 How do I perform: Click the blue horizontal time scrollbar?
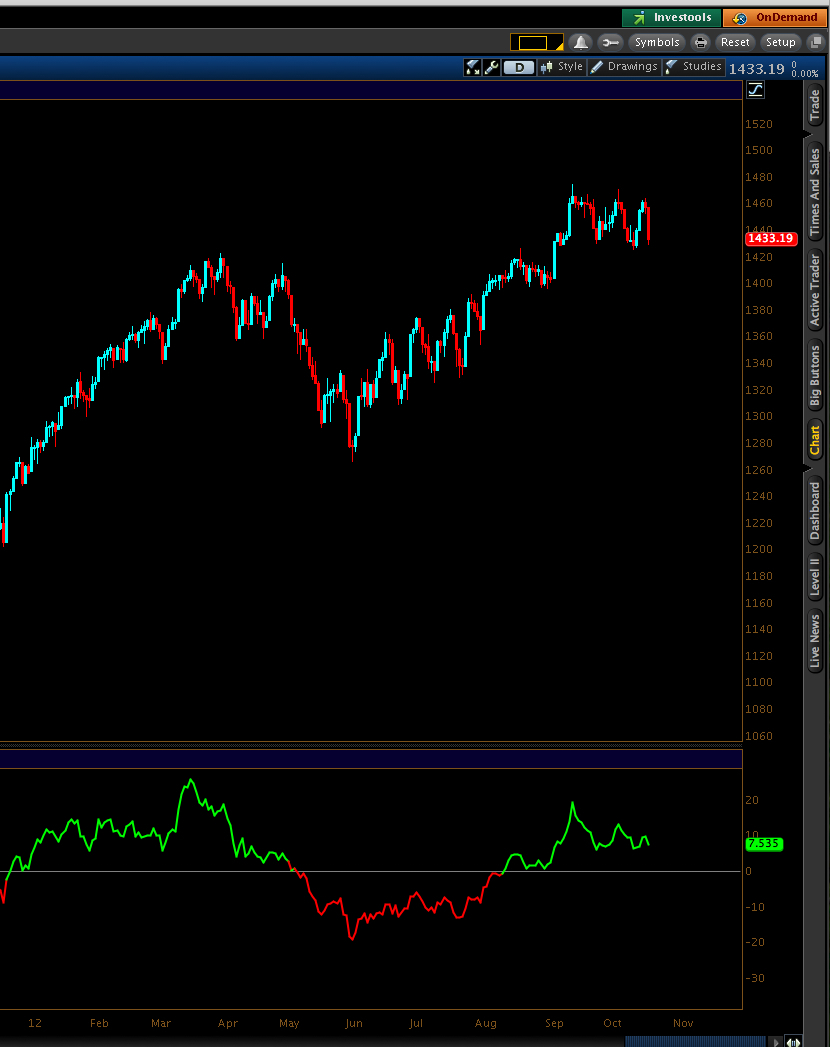pyautogui.click(x=694, y=1042)
